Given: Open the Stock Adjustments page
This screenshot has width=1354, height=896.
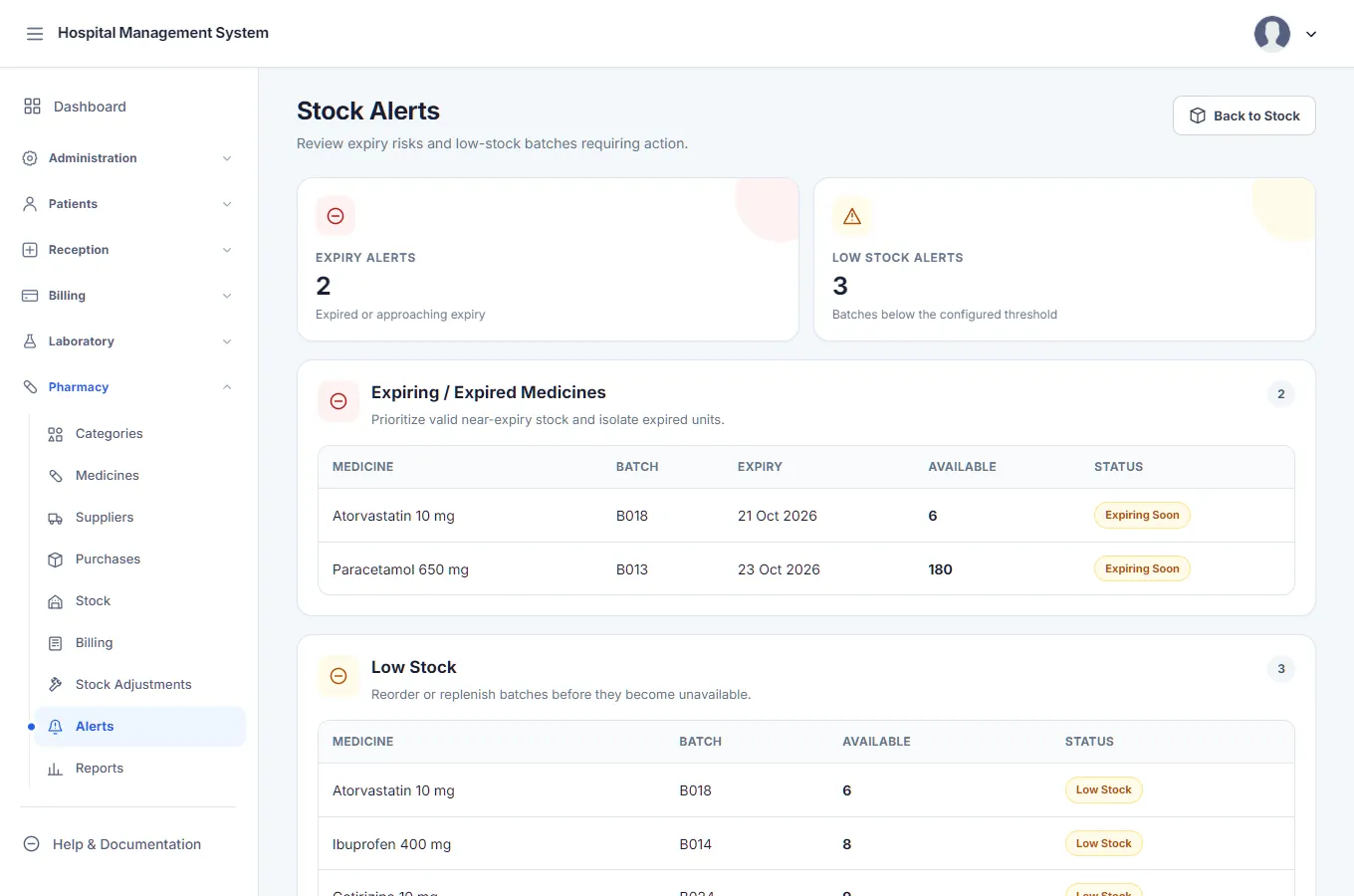Looking at the screenshot, I should click(139, 685).
